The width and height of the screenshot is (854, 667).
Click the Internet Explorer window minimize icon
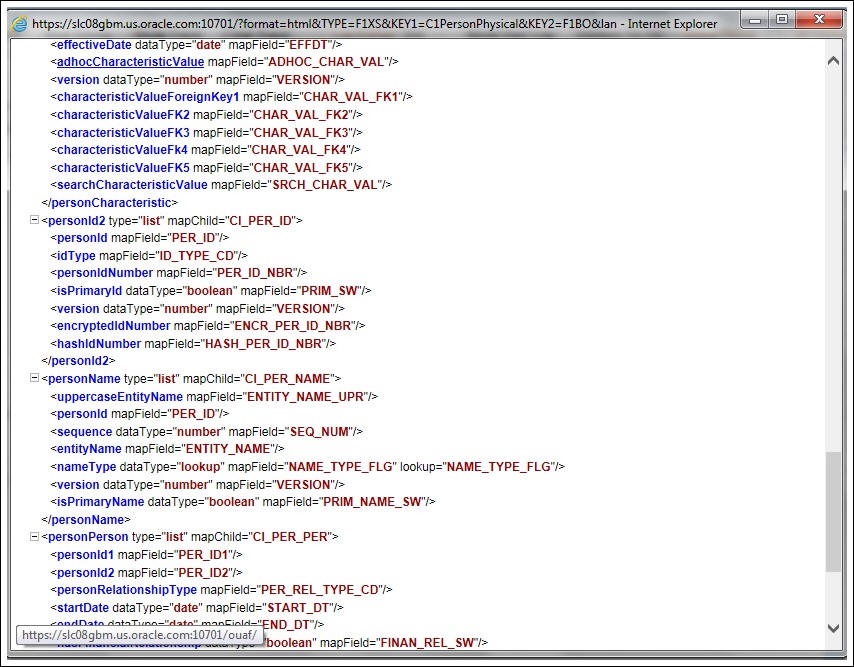click(755, 19)
